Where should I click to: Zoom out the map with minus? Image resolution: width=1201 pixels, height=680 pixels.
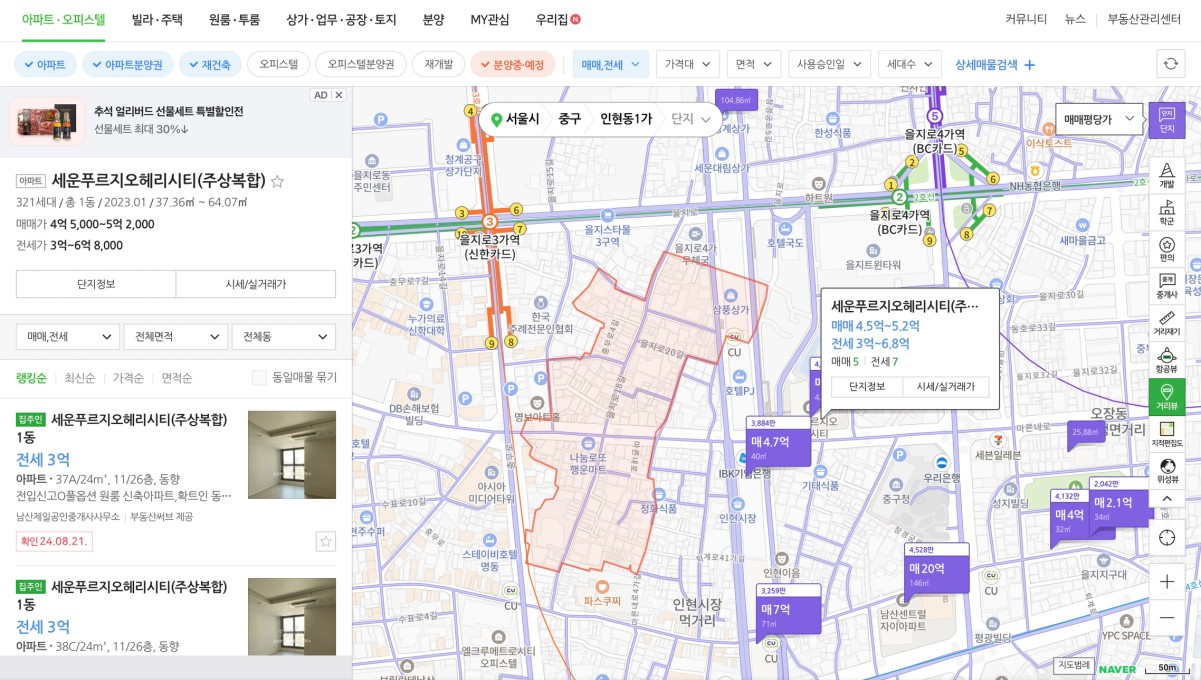[x=1167, y=617]
